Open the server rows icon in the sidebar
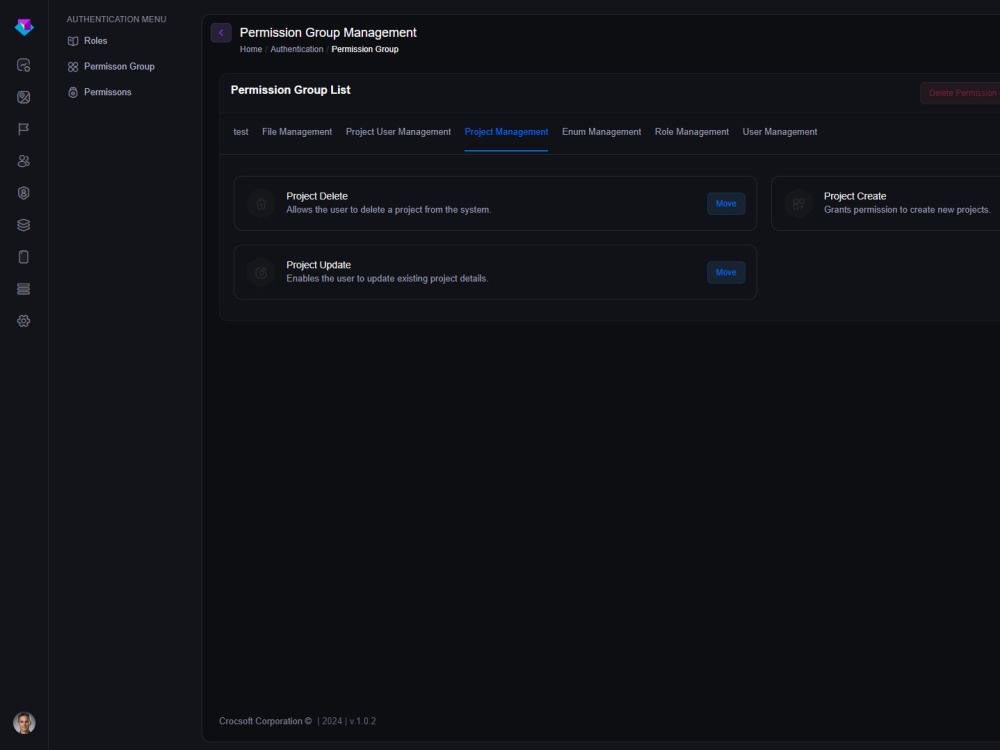The image size is (1000, 750). pos(24,289)
